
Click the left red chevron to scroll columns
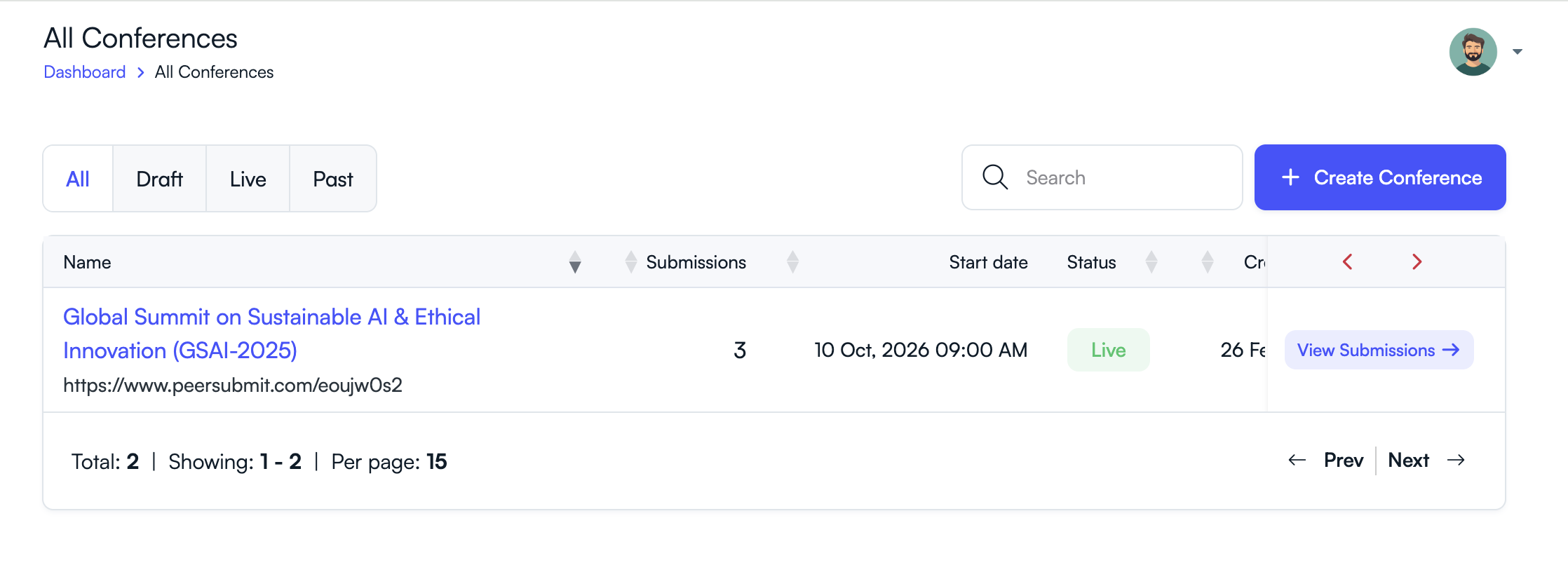[1347, 261]
